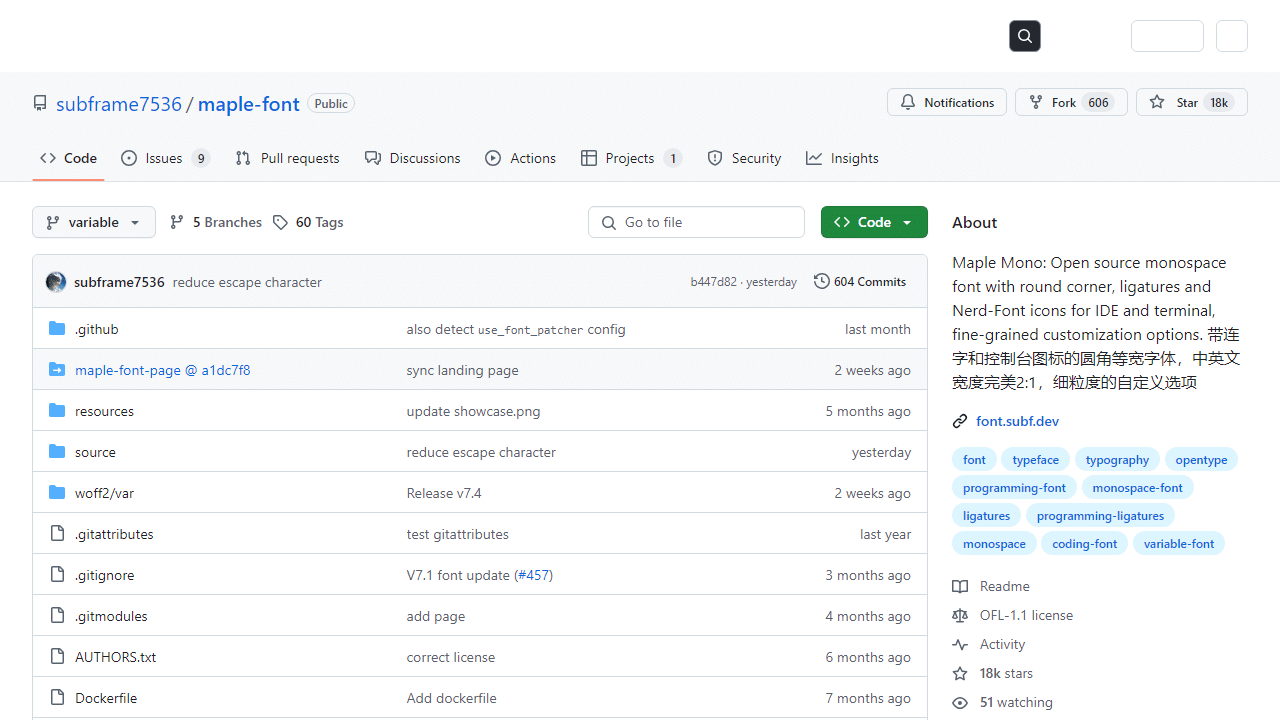The width and height of the screenshot is (1280, 720).
Task: View 604 Commits history
Action: 860,282
